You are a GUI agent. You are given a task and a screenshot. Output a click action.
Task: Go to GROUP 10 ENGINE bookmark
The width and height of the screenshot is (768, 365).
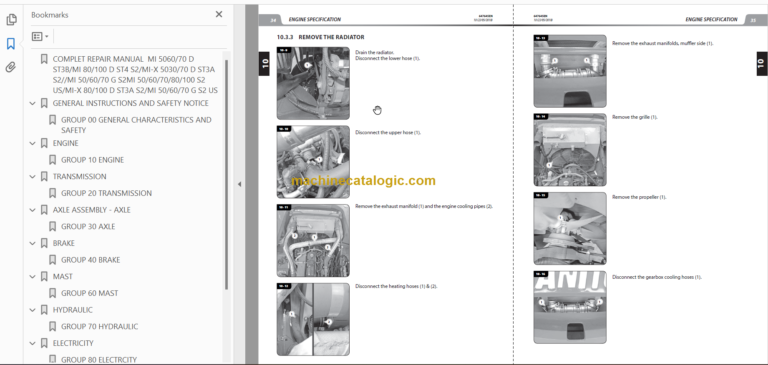click(x=92, y=160)
